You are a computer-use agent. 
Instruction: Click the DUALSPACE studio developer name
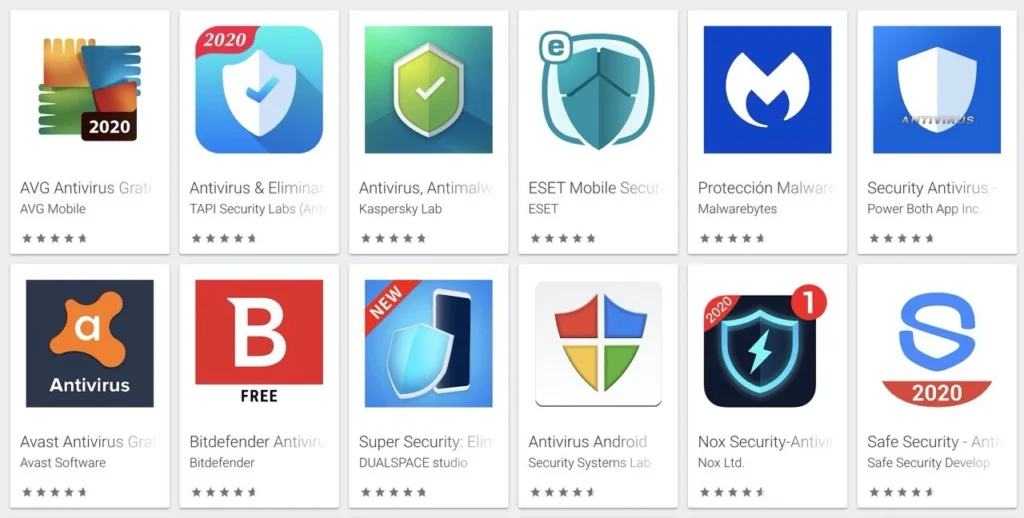click(413, 463)
